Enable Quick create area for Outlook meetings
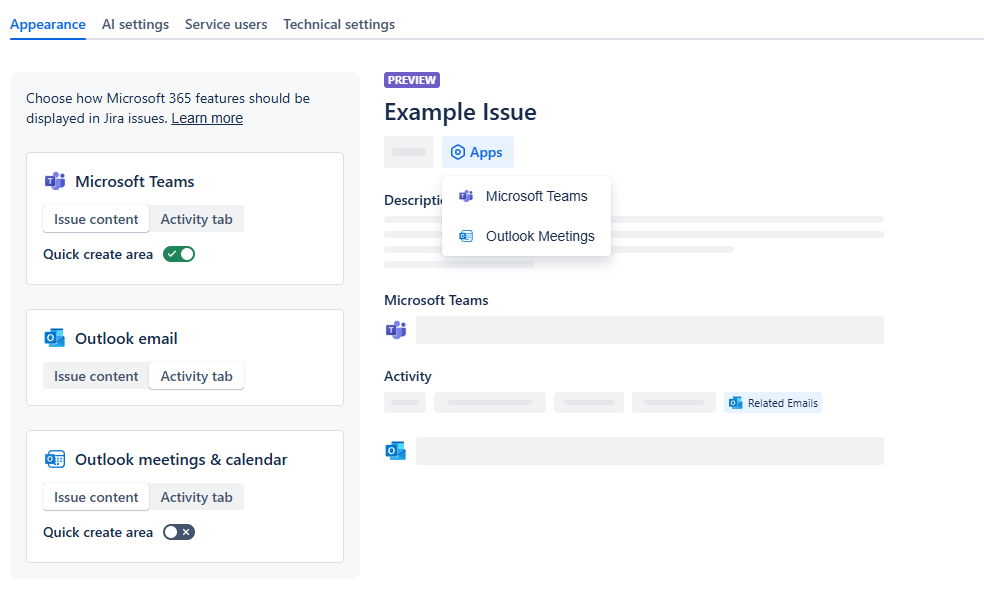984x590 pixels. [178, 532]
